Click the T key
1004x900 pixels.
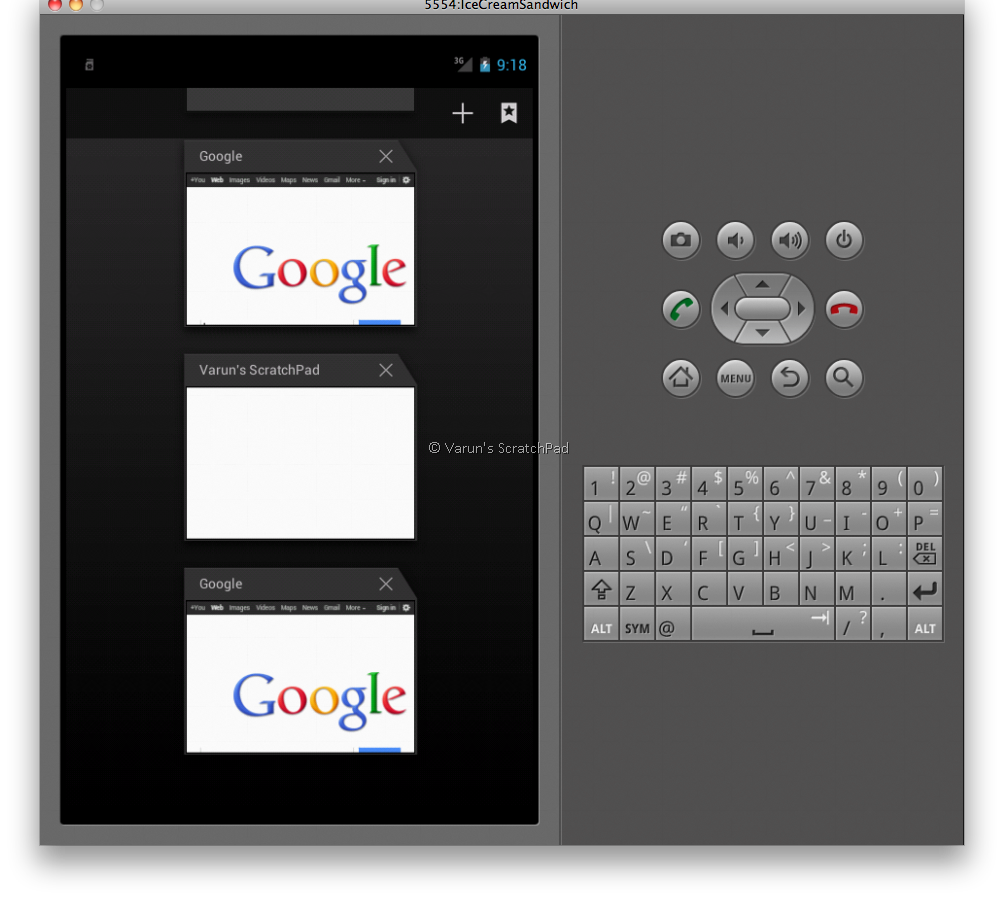pyautogui.click(x=745, y=518)
